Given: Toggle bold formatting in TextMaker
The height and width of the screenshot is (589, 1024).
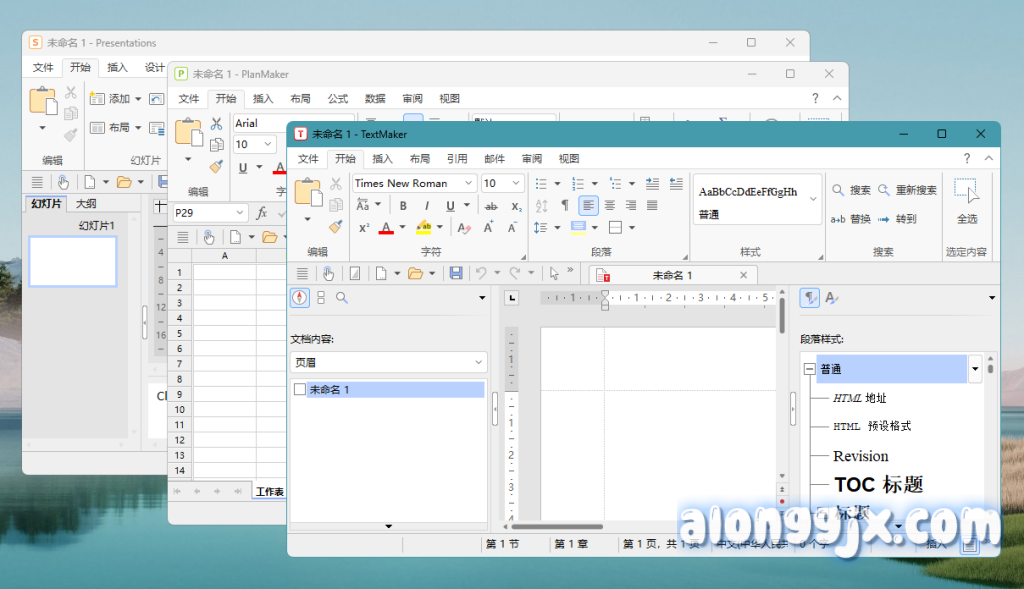Looking at the screenshot, I should click(402, 206).
